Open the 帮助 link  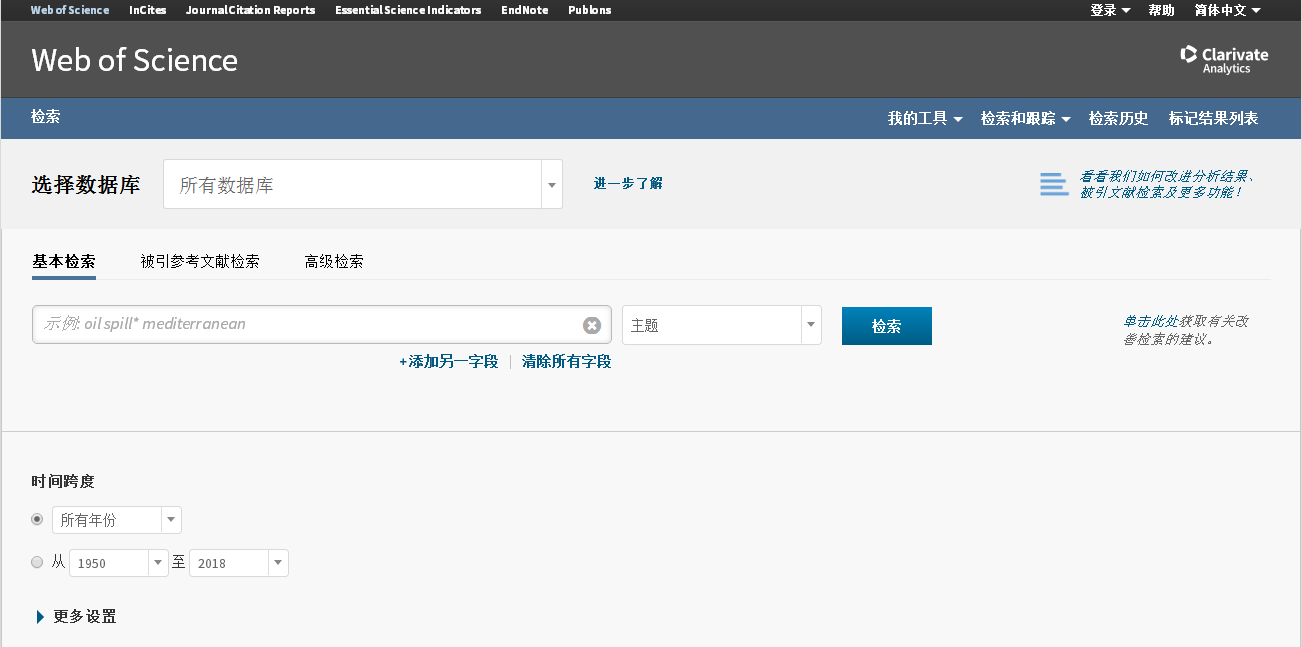[x=1161, y=10]
